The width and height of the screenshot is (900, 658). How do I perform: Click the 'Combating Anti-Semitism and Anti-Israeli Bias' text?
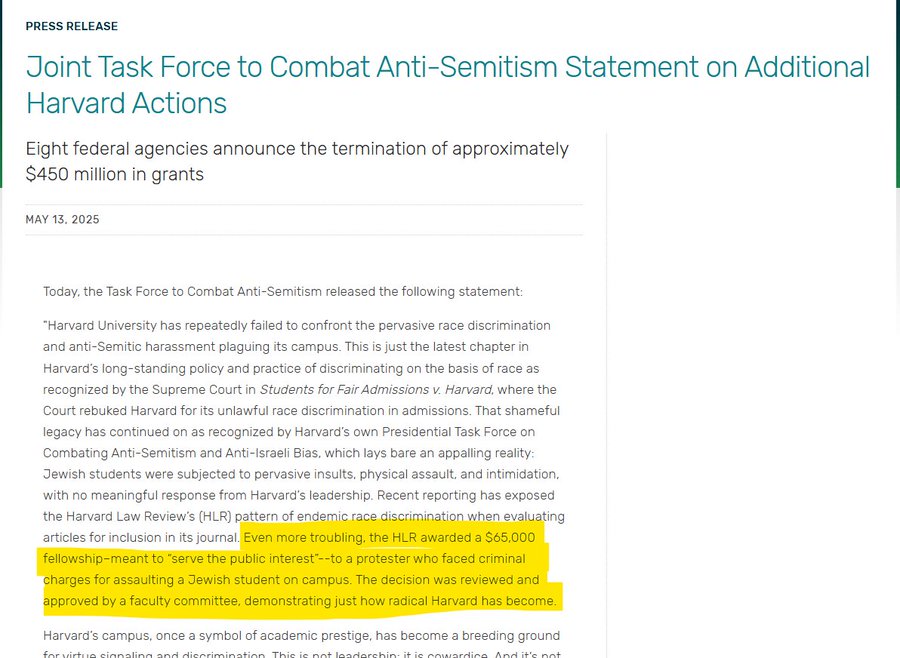pos(181,453)
